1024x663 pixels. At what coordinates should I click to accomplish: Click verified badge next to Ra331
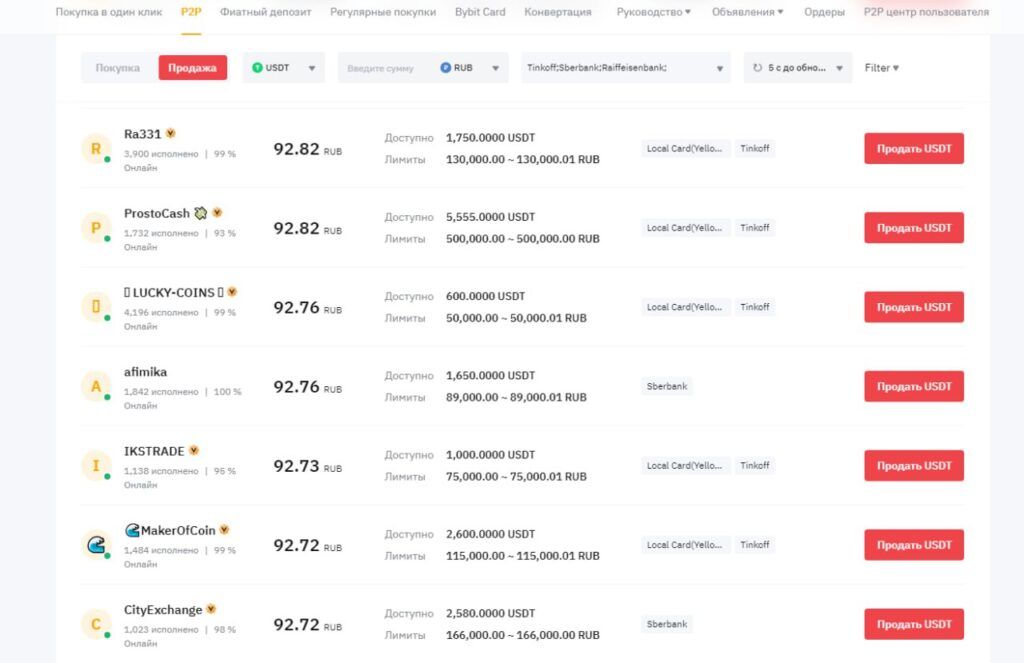(170, 133)
